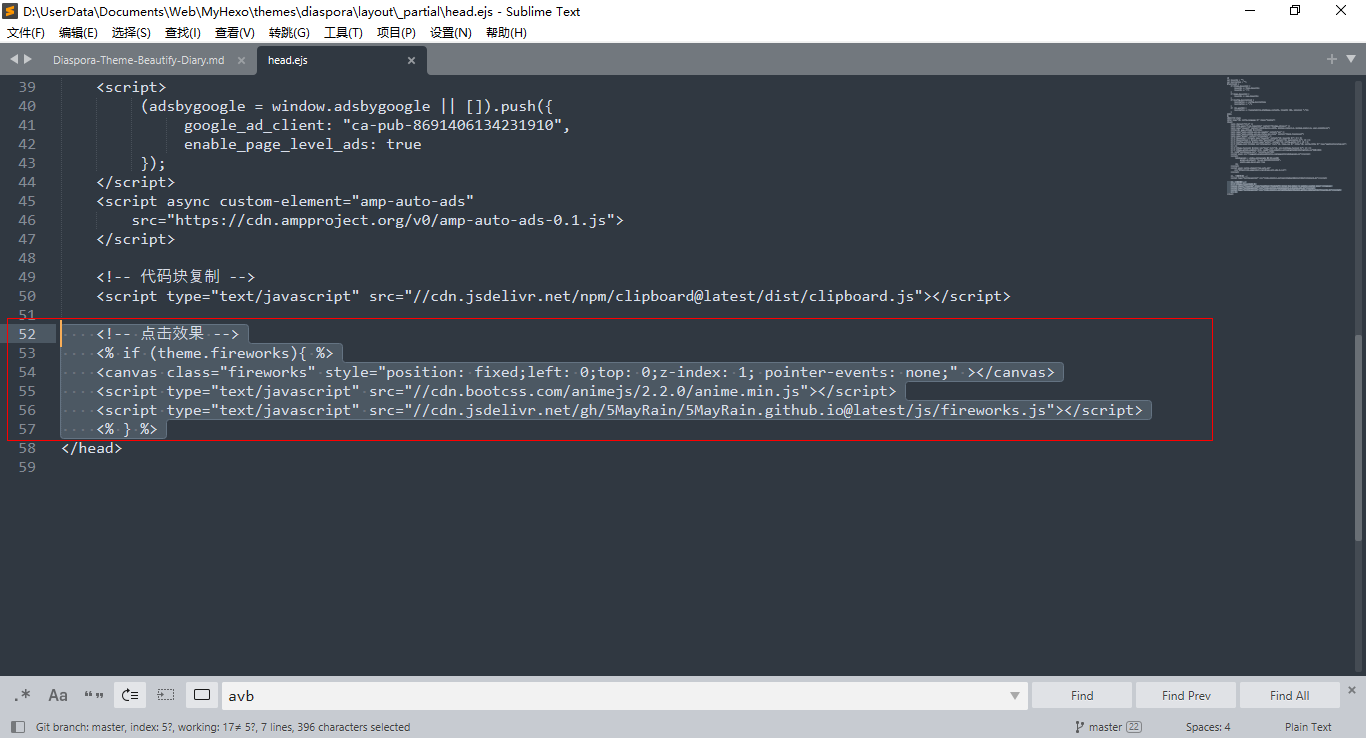This screenshot has width=1366, height=738.
Task: Go to the previous tab arrow
Action: coord(13,59)
